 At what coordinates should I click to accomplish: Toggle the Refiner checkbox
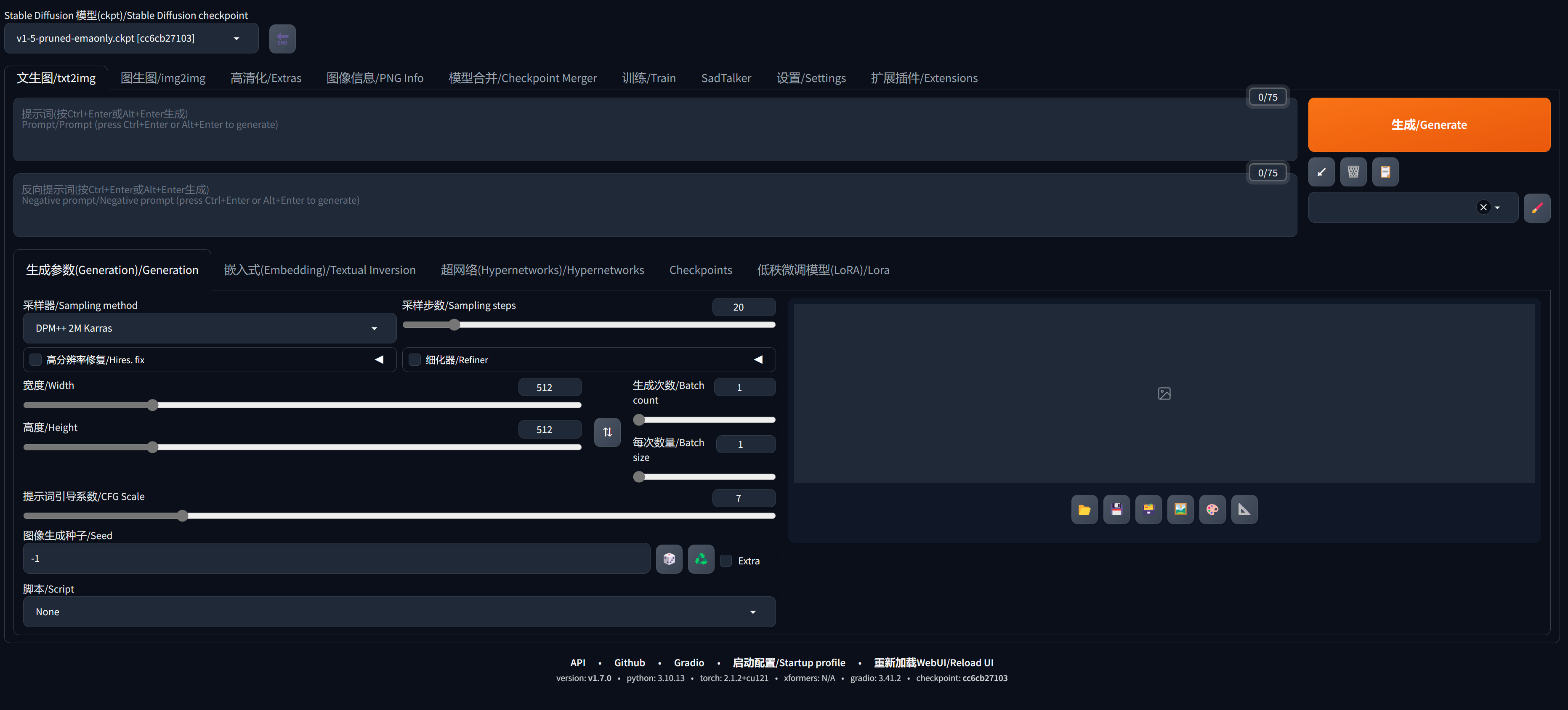(x=415, y=360)
